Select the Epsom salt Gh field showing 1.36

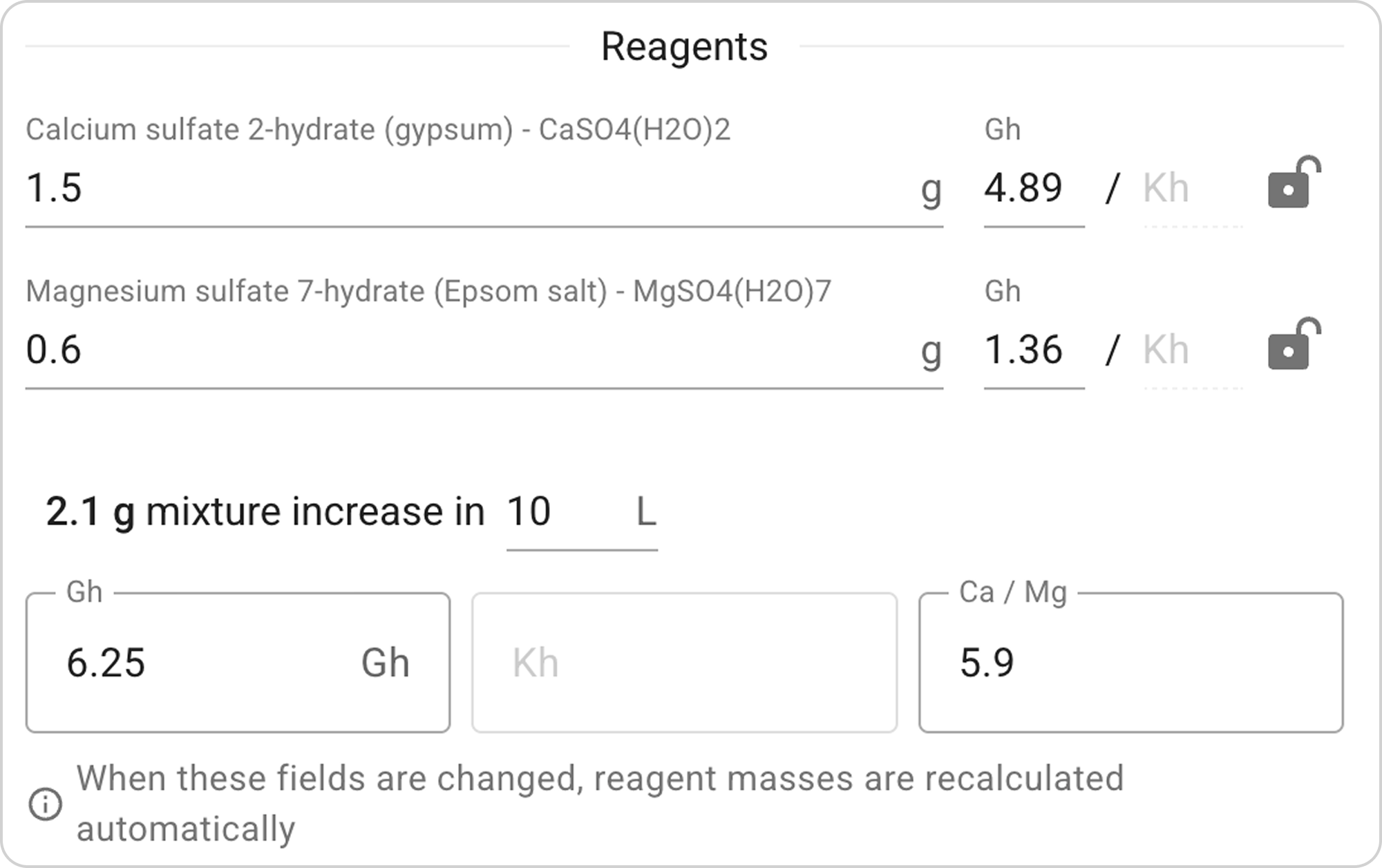pyautogui.click(x=1032, y=350)
